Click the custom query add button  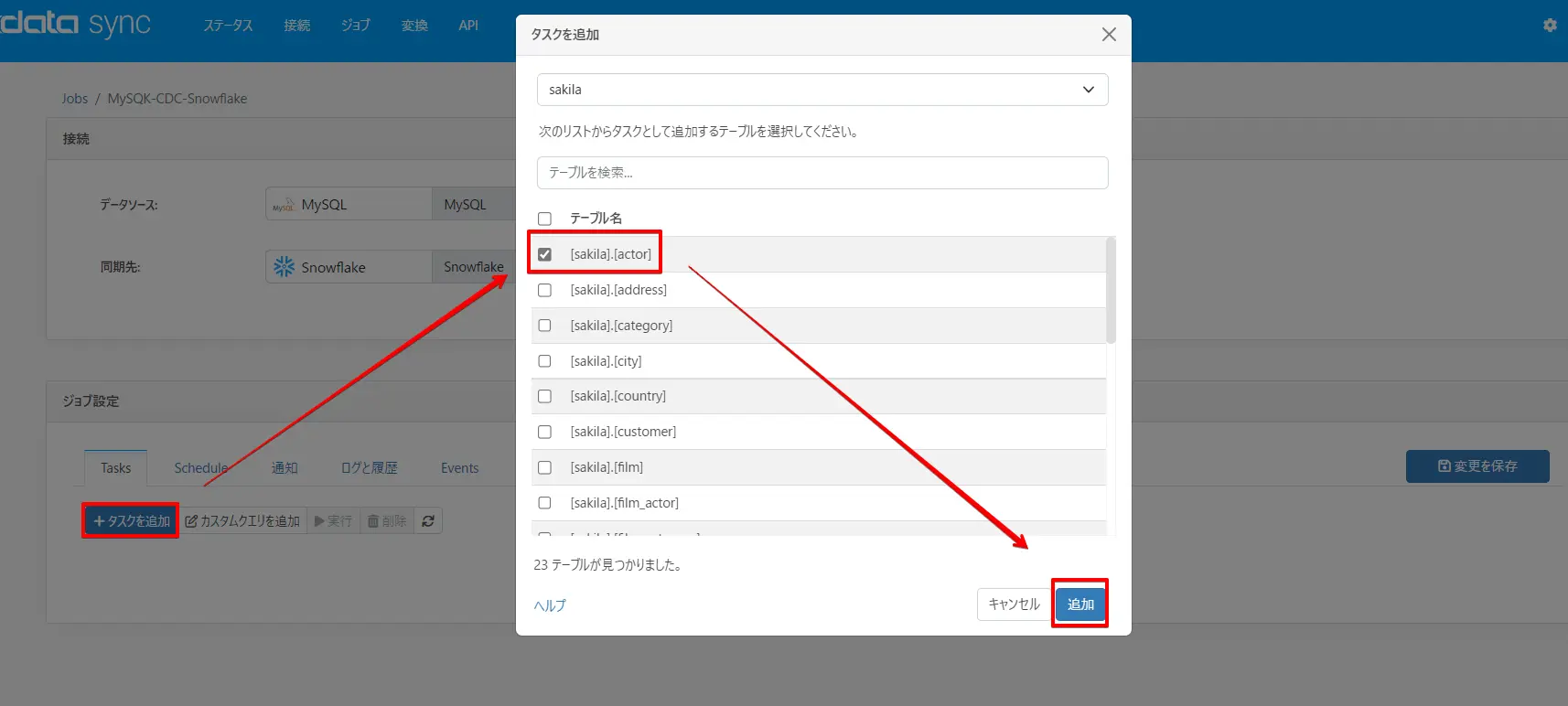click(x=242, y=521)
